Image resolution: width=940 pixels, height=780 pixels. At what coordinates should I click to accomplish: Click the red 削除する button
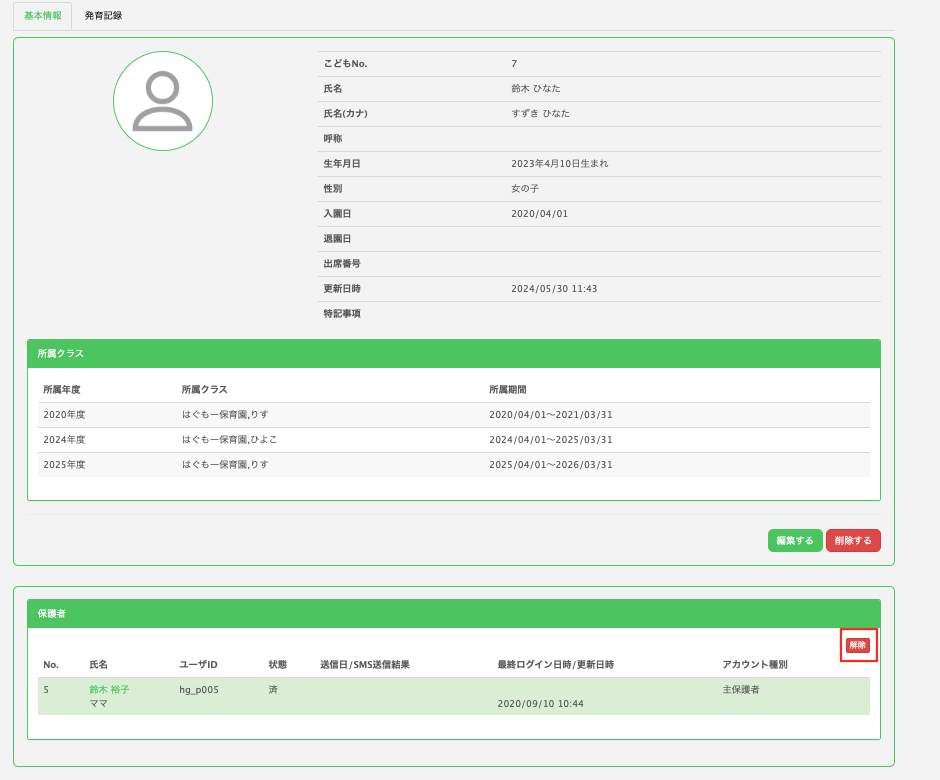853,540
